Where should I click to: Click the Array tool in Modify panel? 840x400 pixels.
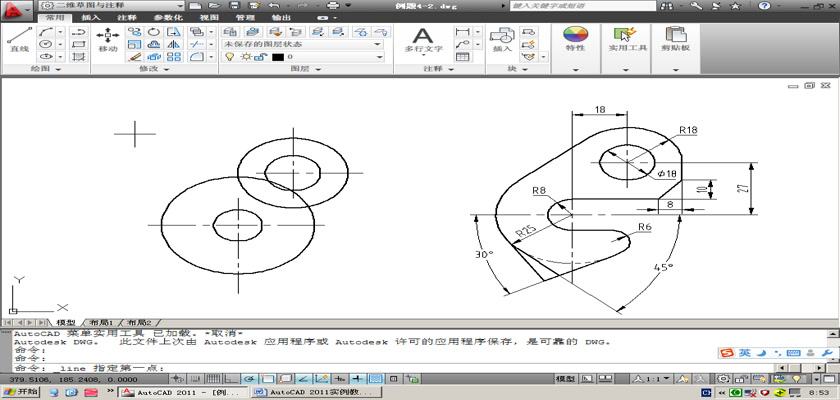174,56
